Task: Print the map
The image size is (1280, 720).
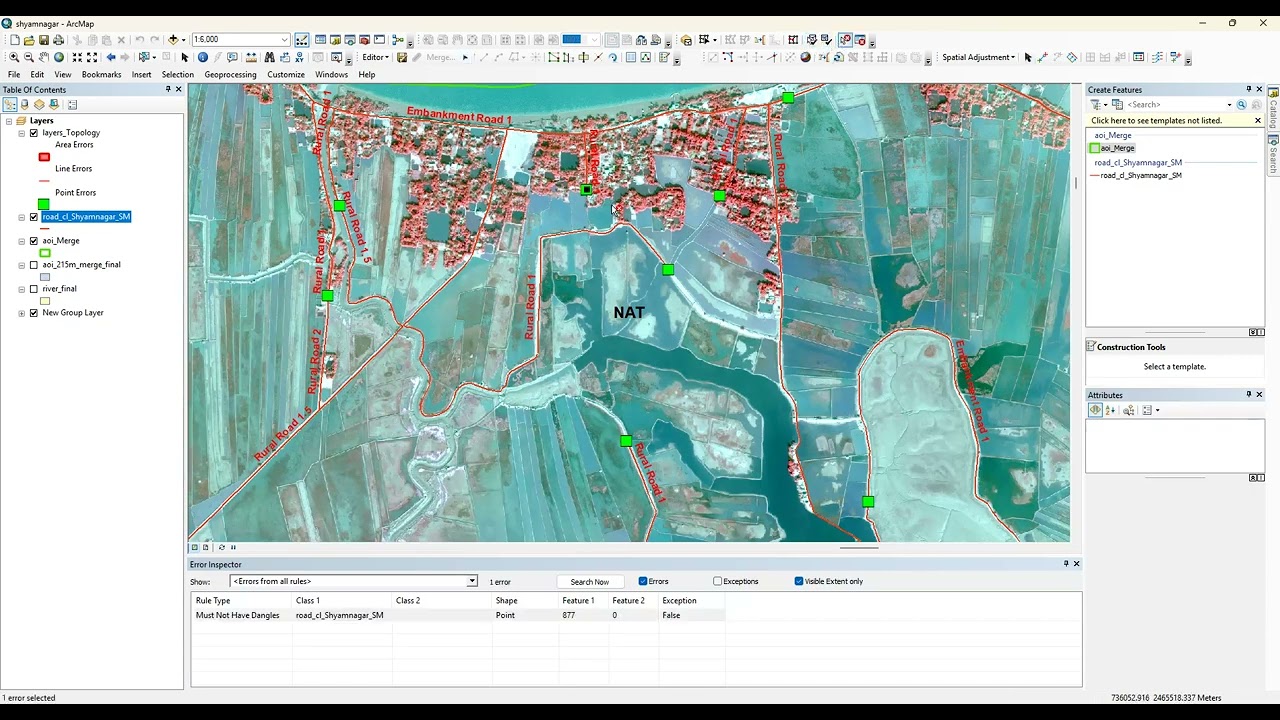Action: (x=58, y=40)
